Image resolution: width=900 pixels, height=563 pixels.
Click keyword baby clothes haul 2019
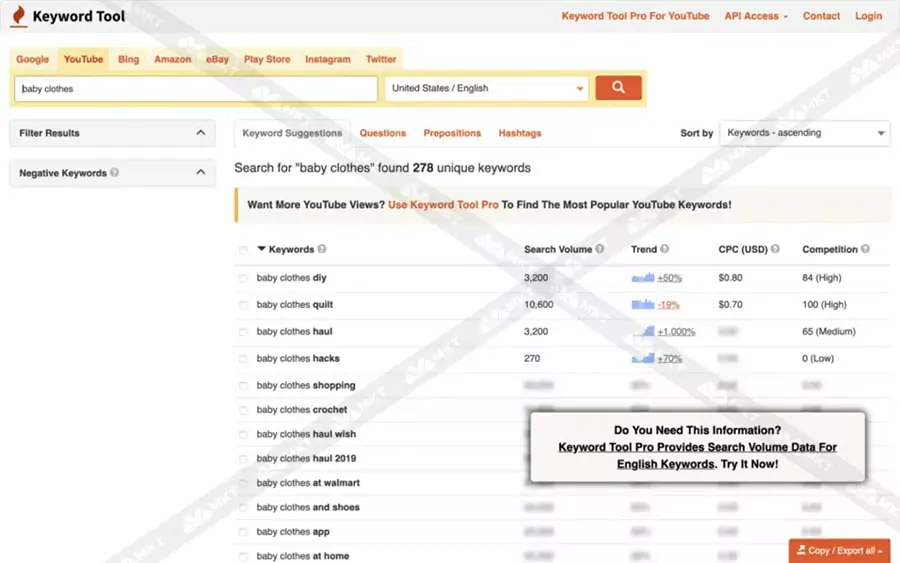click(x=306, y=459)
